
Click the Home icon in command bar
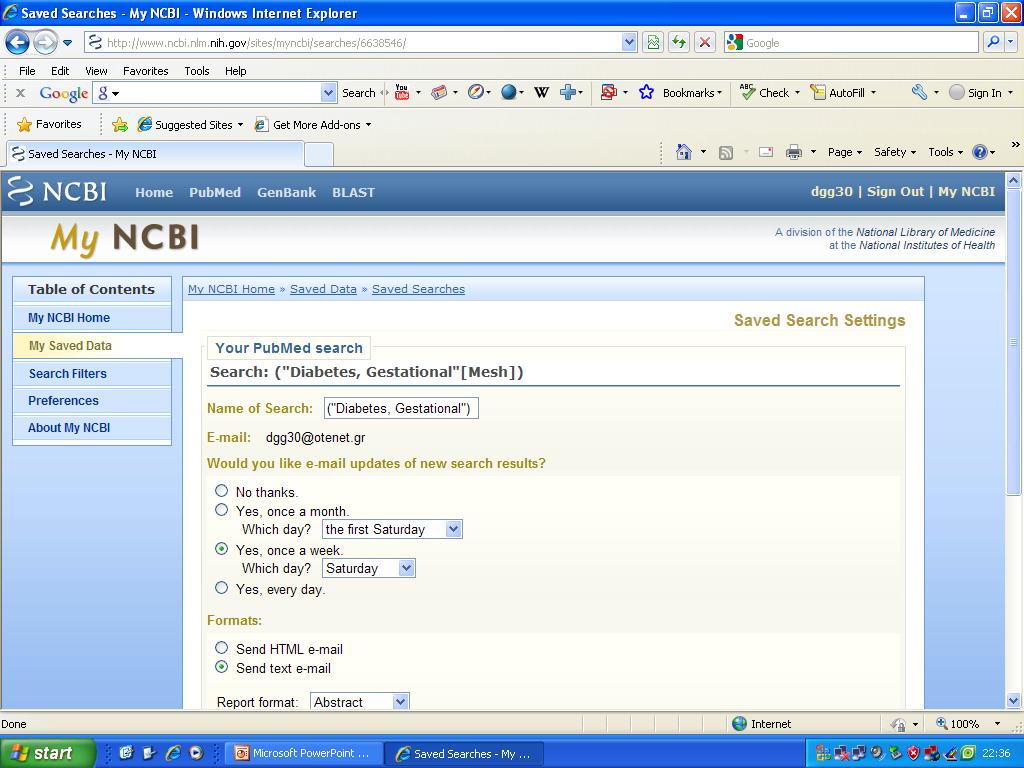pyautogui.click(x=683, y=152)
